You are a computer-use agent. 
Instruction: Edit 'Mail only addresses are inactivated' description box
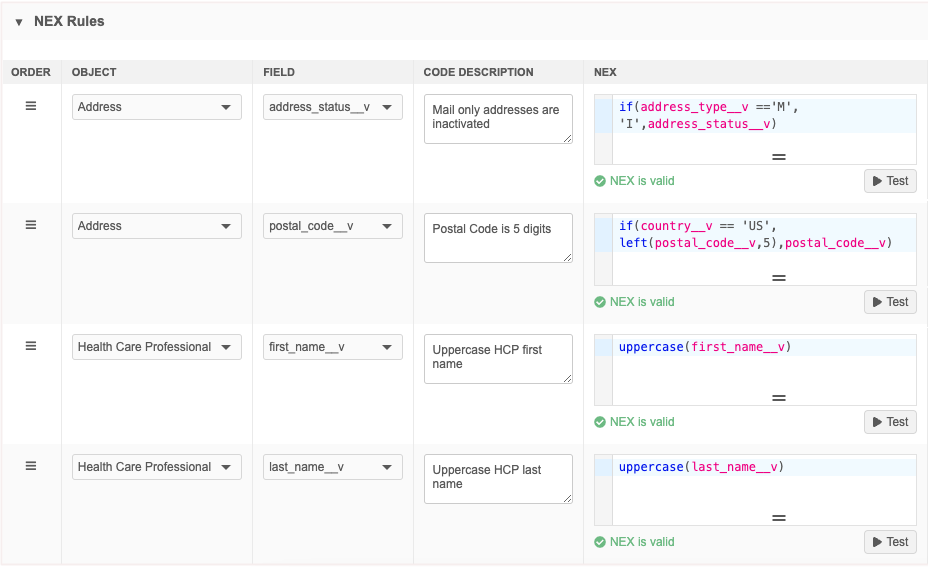497,118
